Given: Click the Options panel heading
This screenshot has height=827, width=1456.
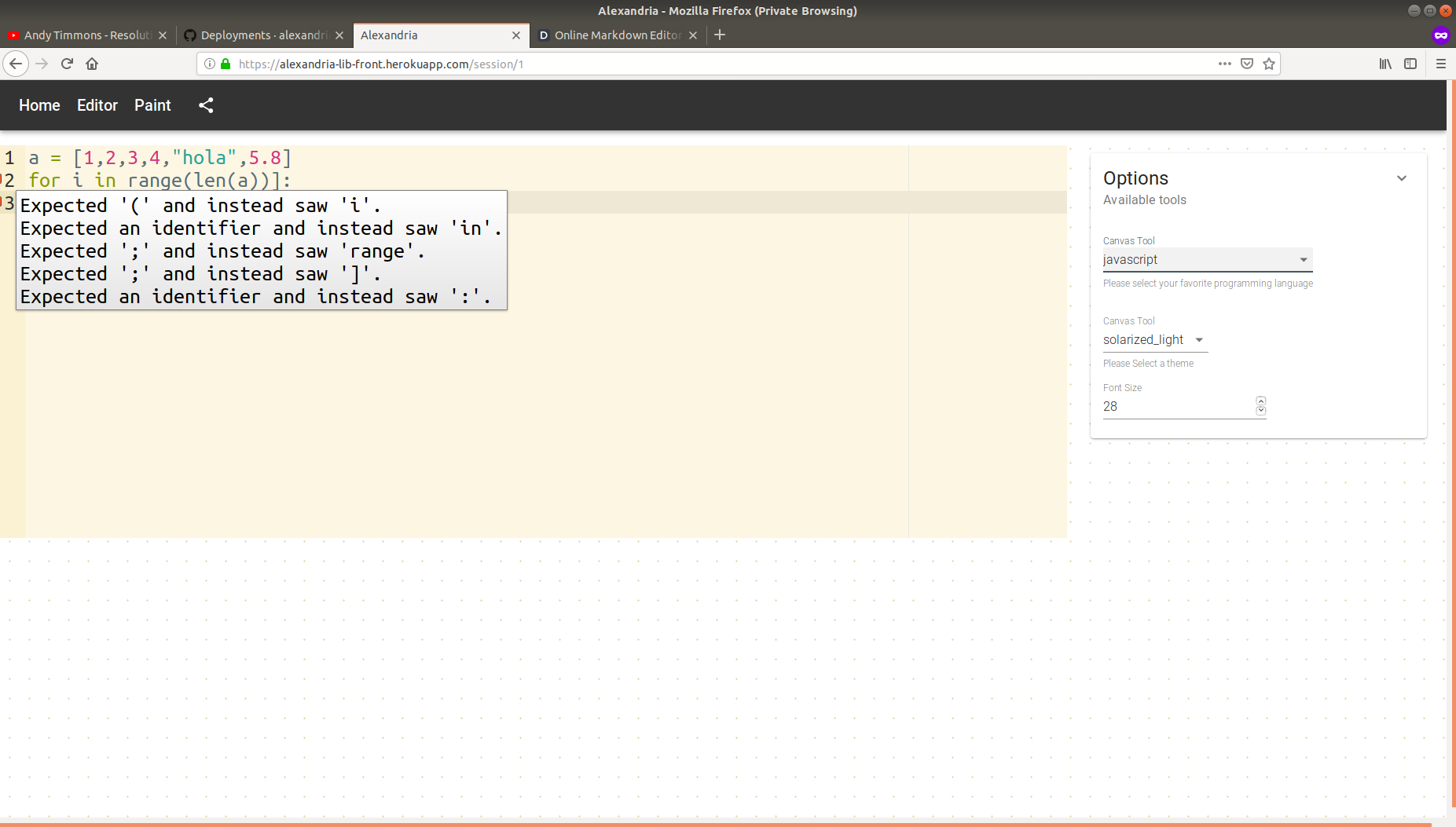Looking at the screenshot, I should (x=1135, y=178).
